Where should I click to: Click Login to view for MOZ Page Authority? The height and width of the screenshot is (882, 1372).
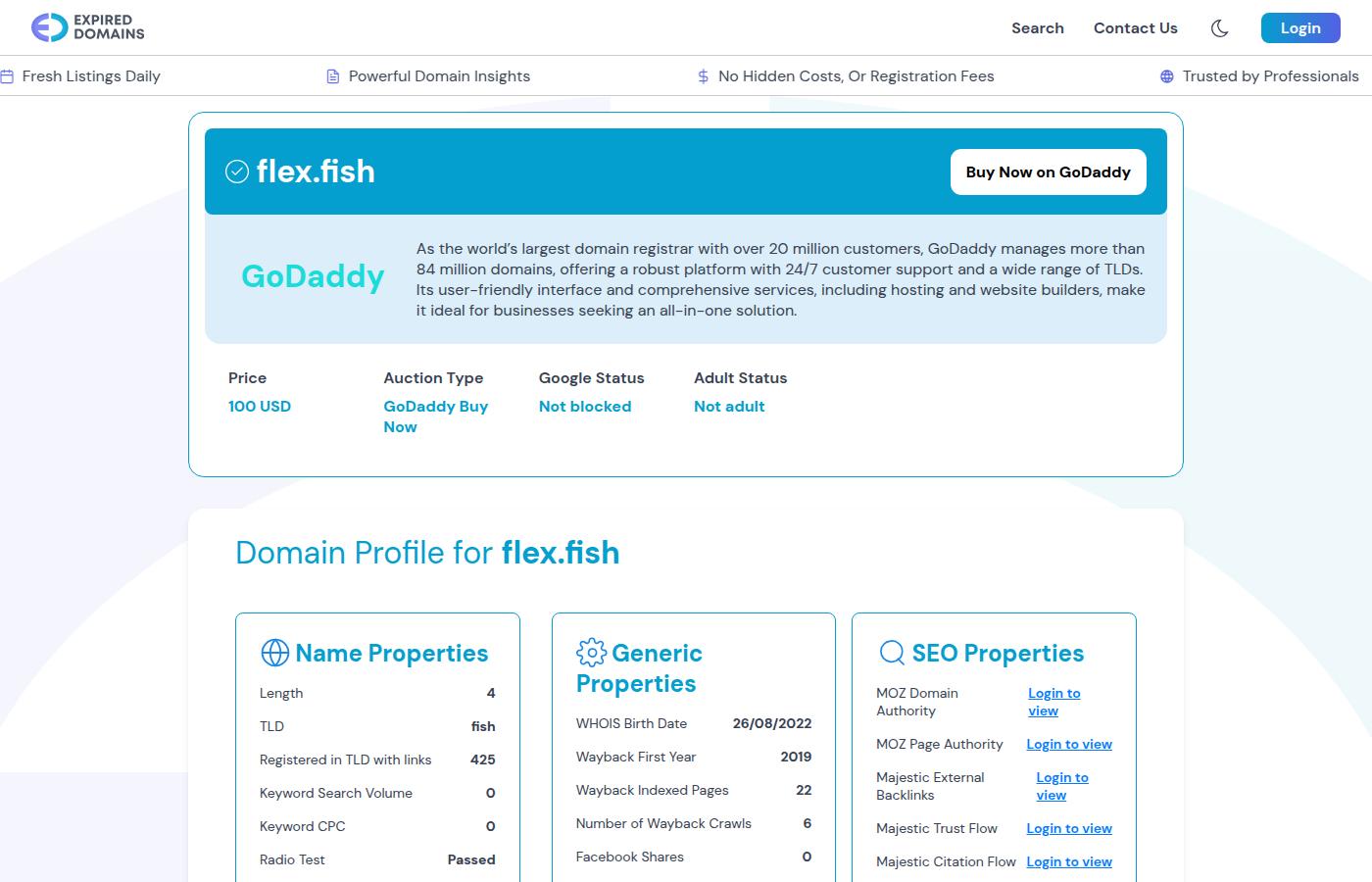click(x=1069, y=744)
